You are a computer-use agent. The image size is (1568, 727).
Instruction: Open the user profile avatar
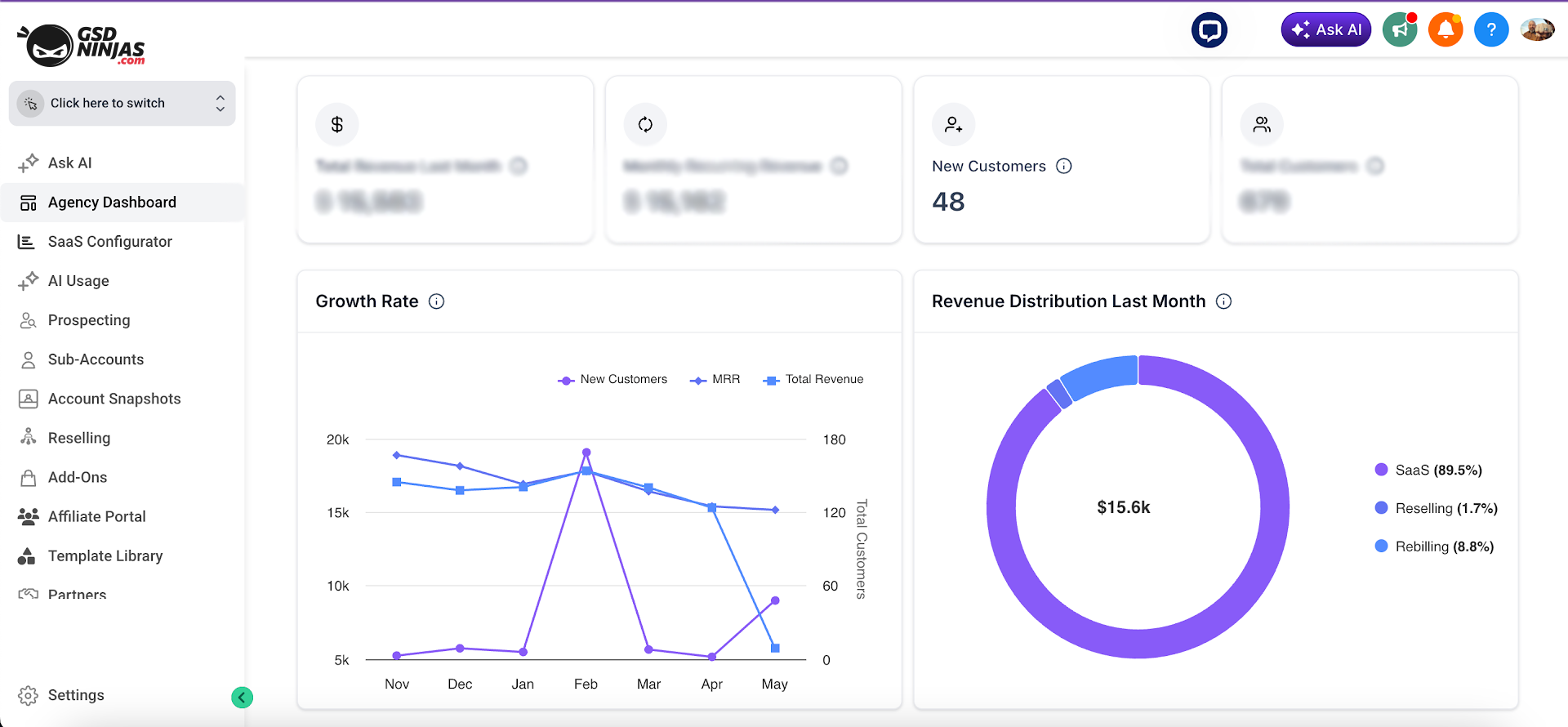point(1537,30)
